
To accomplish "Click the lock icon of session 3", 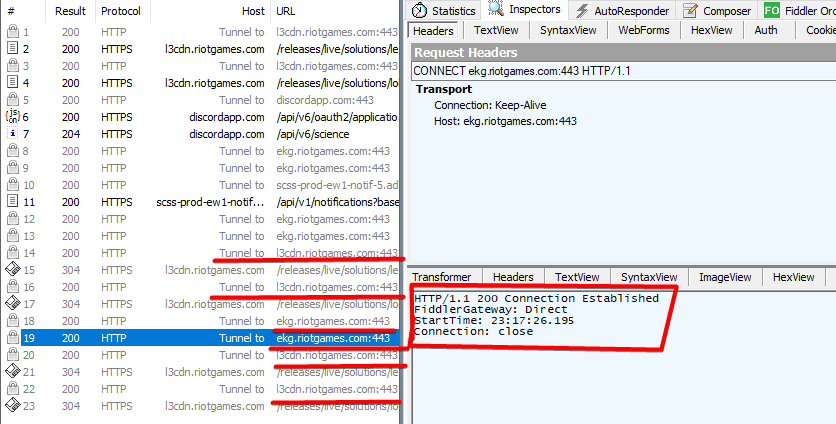I will 13,66.
